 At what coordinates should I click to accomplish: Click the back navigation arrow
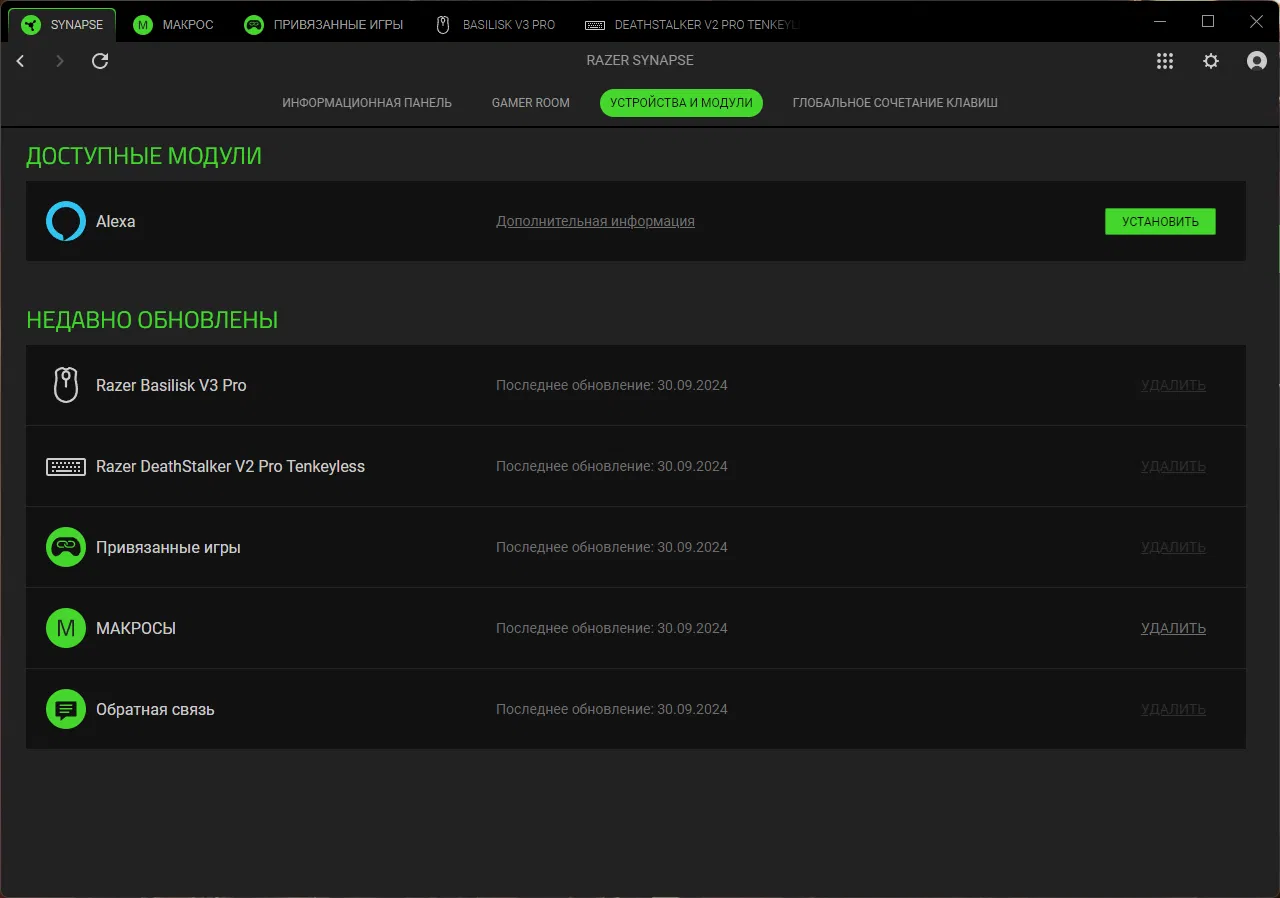coord(20,61)
